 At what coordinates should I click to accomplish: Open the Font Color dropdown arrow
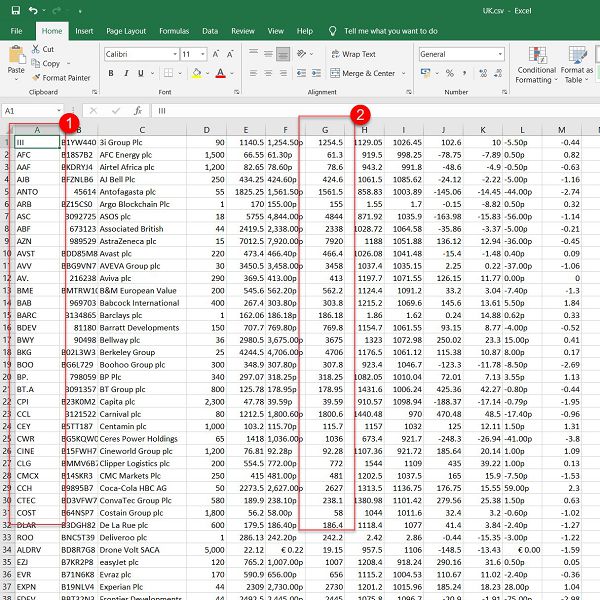(232, 73)
